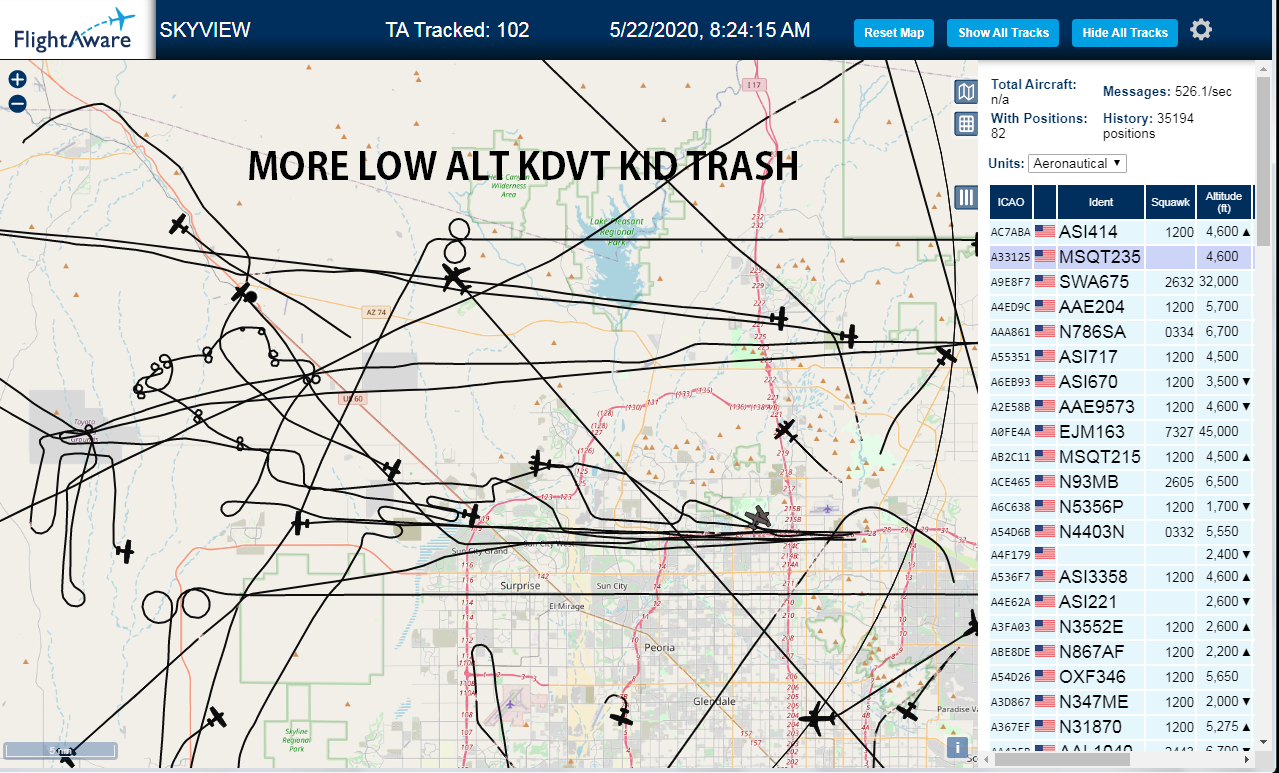
Task: Click the US flag in SWA675 row
Action: point(1044,282)
